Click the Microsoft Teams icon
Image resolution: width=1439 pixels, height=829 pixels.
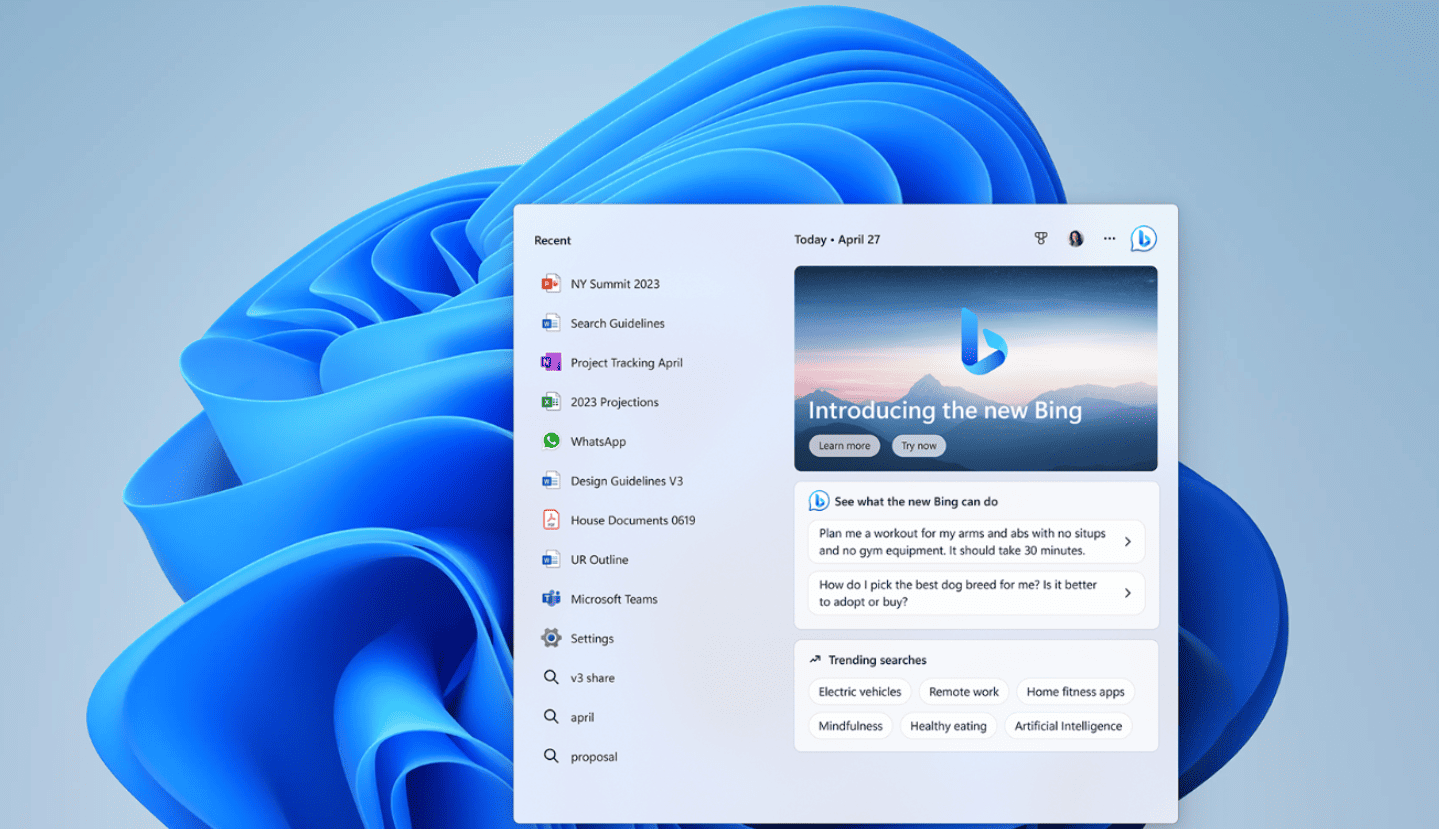click(551, 599)
